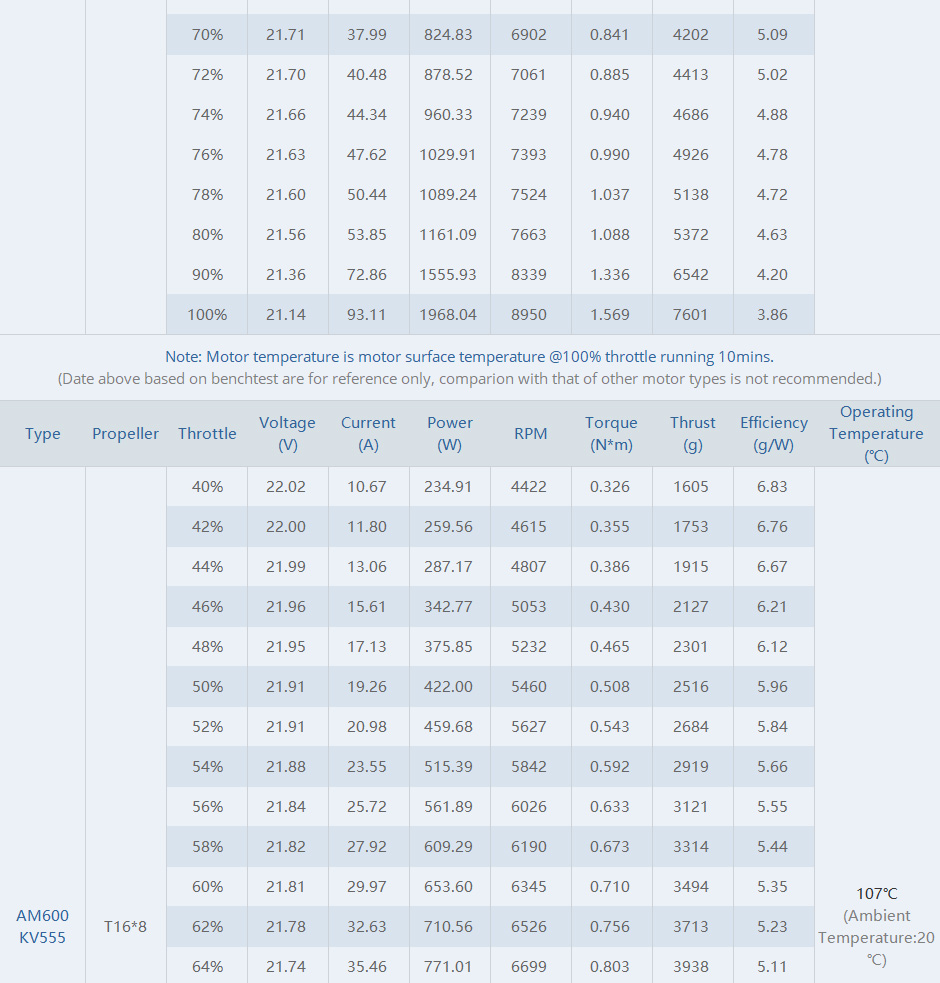Click the motor temperature note text

[x=469, y=356]
